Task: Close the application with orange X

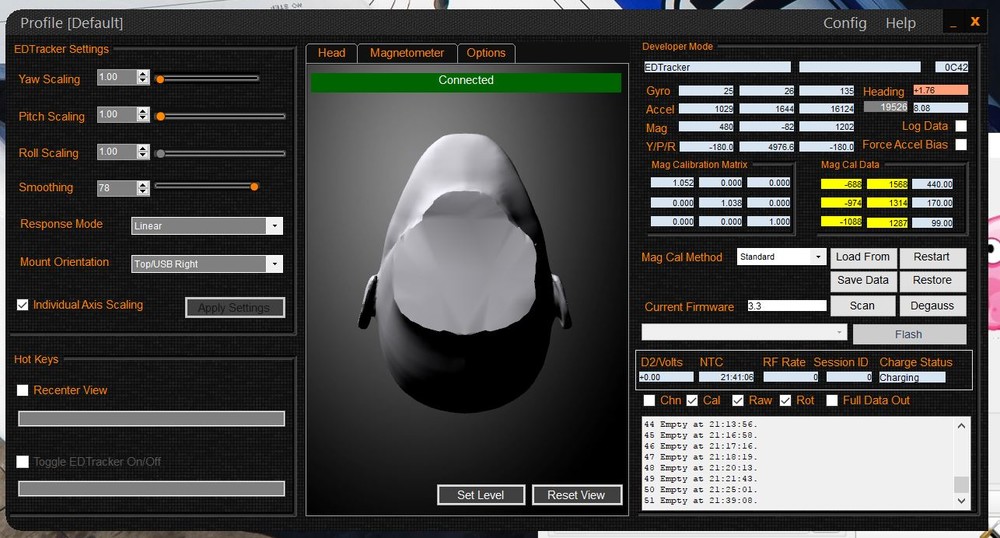Action: [975, 21]
